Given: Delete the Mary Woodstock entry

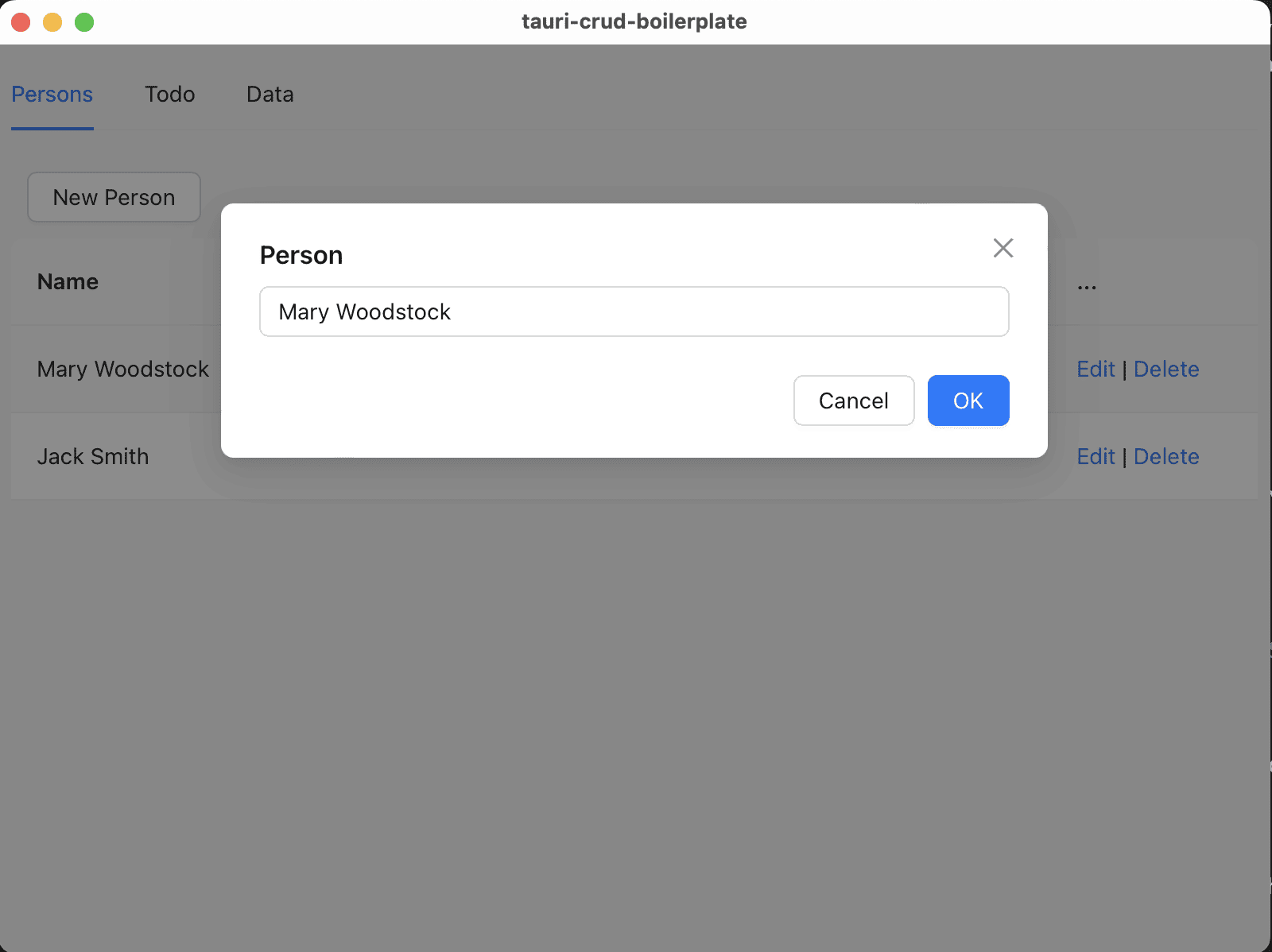Looking at the screenshot, I should (1165, 370).
